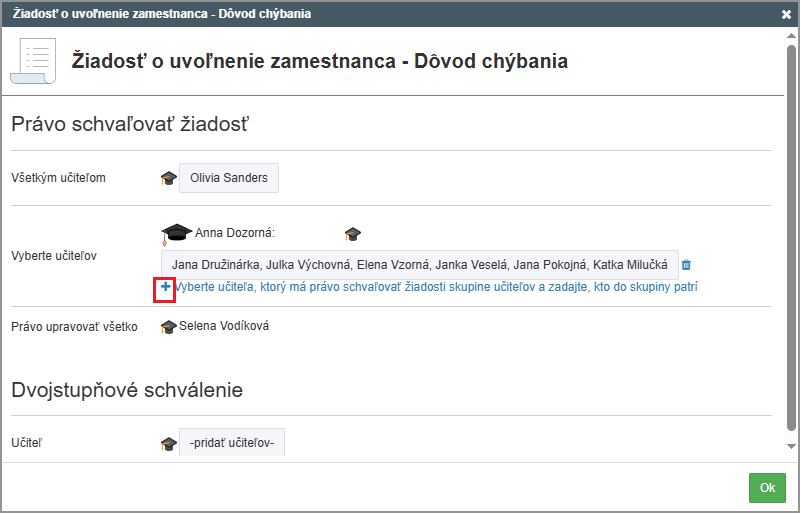Open the Olivia Sanders teacher selector
800x513 pixels.
coord(229,178)
